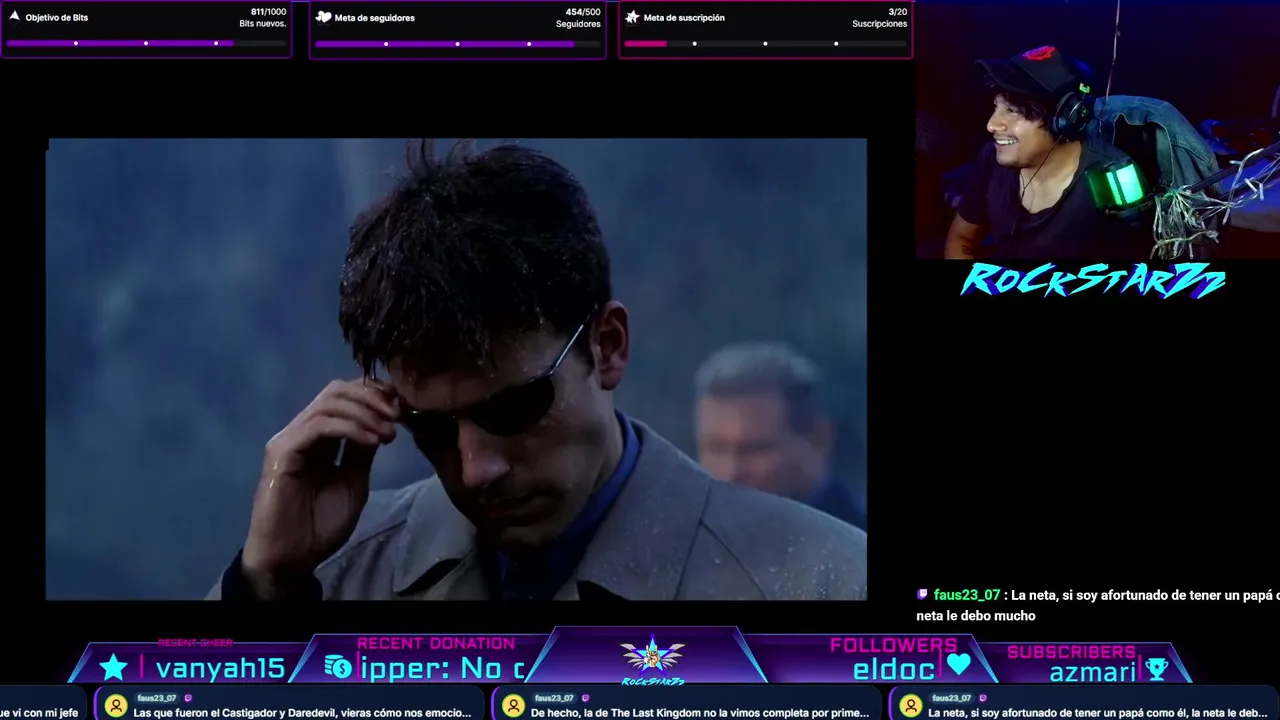Click the '811/1000' Bits count
This screenshot has height=720, width=1280.
268,12
